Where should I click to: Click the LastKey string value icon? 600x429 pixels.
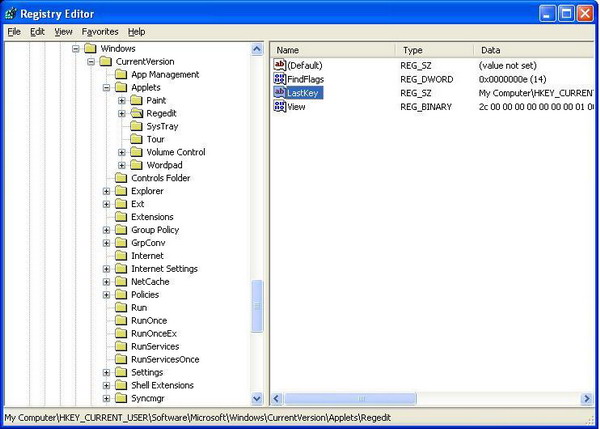(280, 93)
